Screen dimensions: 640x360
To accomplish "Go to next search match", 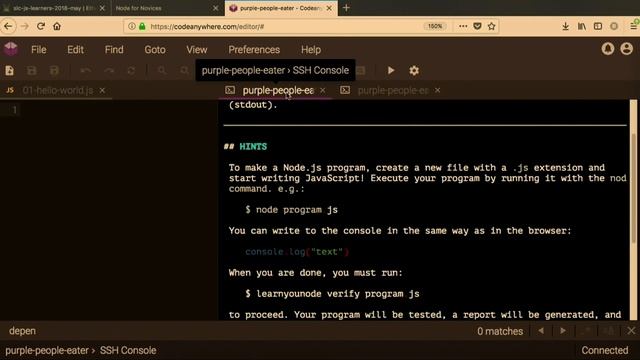I will point(563,331).
